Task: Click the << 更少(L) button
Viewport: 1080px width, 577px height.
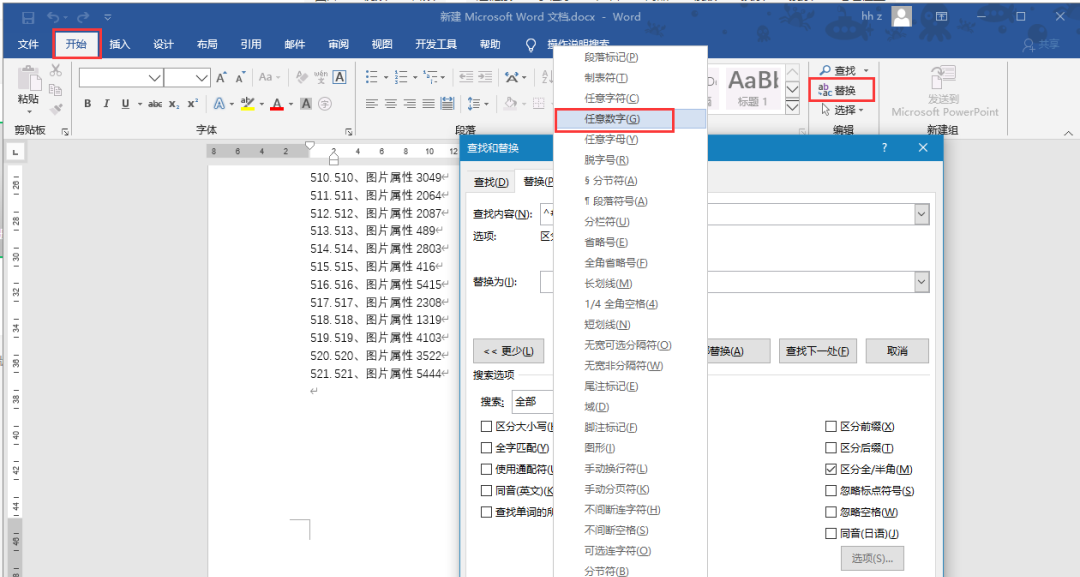Action: pyautogui.click(x=508, y=351)
